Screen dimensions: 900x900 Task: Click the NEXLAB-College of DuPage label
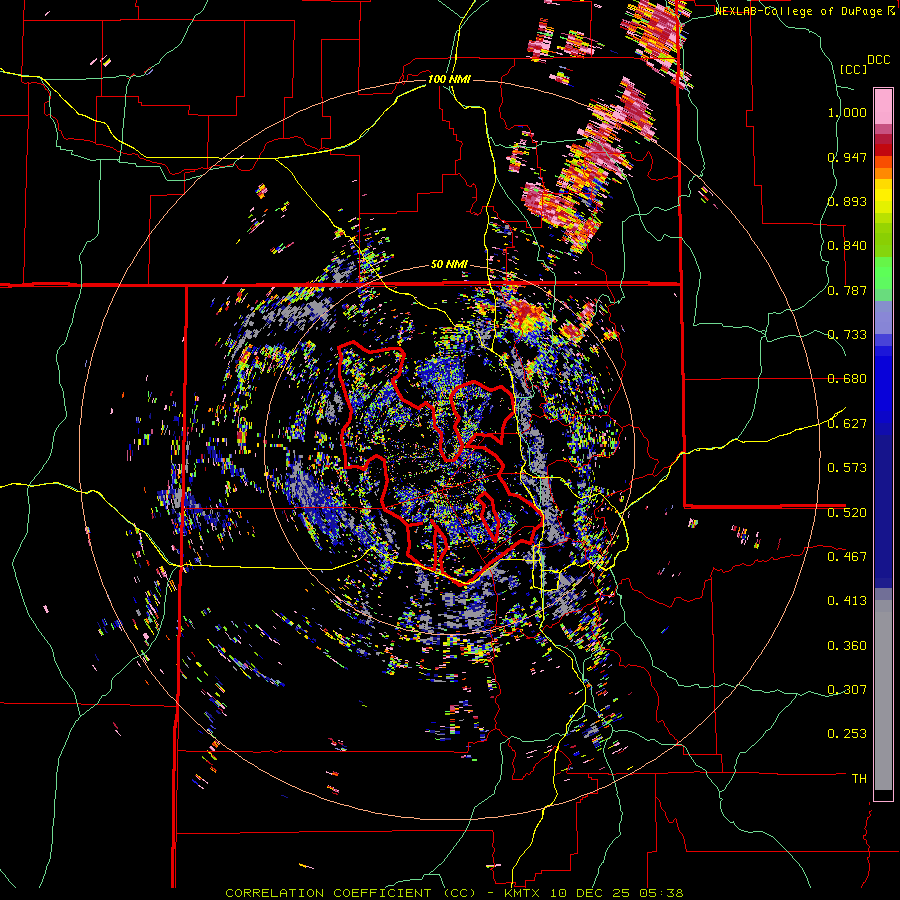799,11
